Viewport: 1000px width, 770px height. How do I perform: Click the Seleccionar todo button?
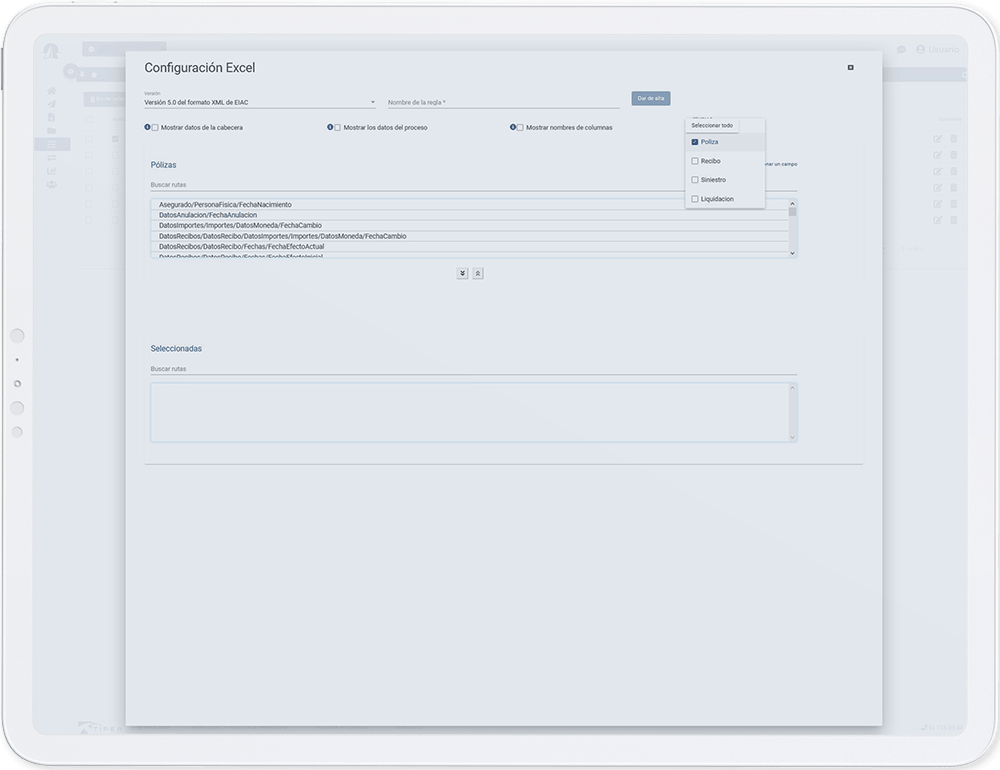(712, 125)
